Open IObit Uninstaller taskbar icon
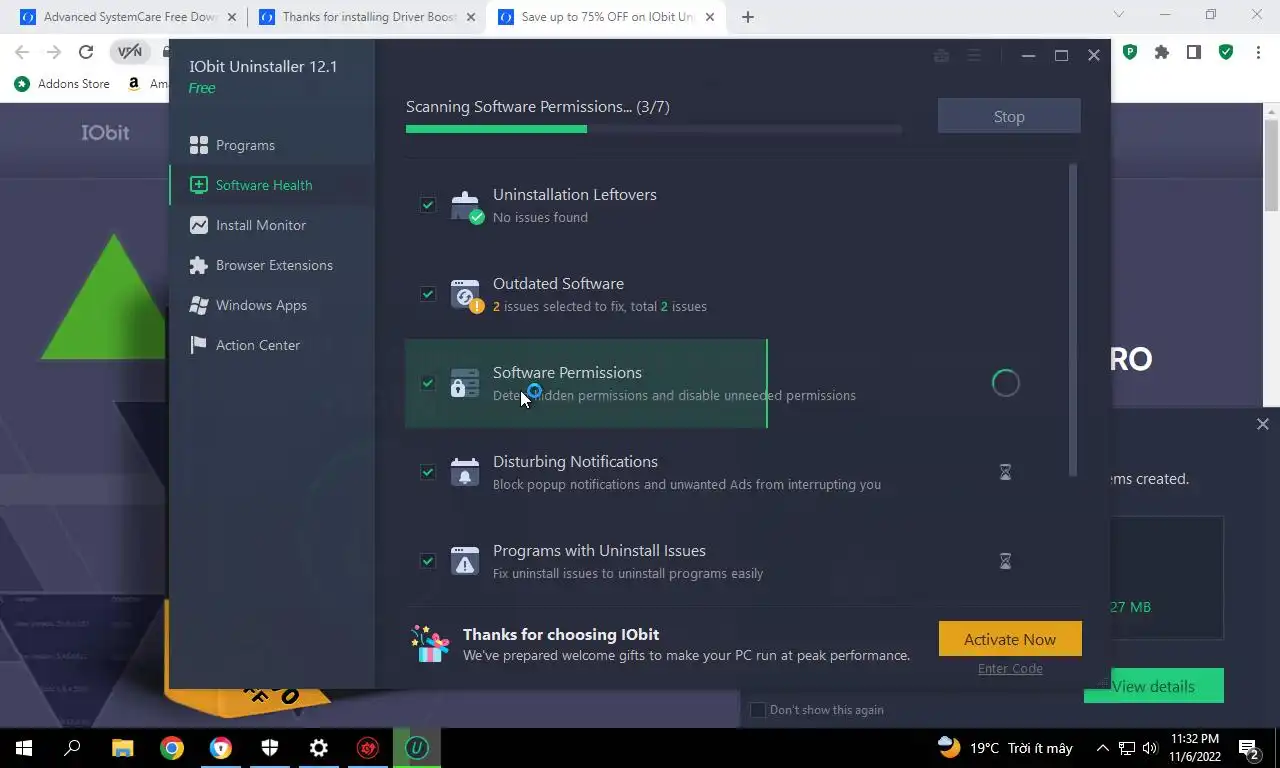Screen dimensions: 1280x768 tap(417, 748)
